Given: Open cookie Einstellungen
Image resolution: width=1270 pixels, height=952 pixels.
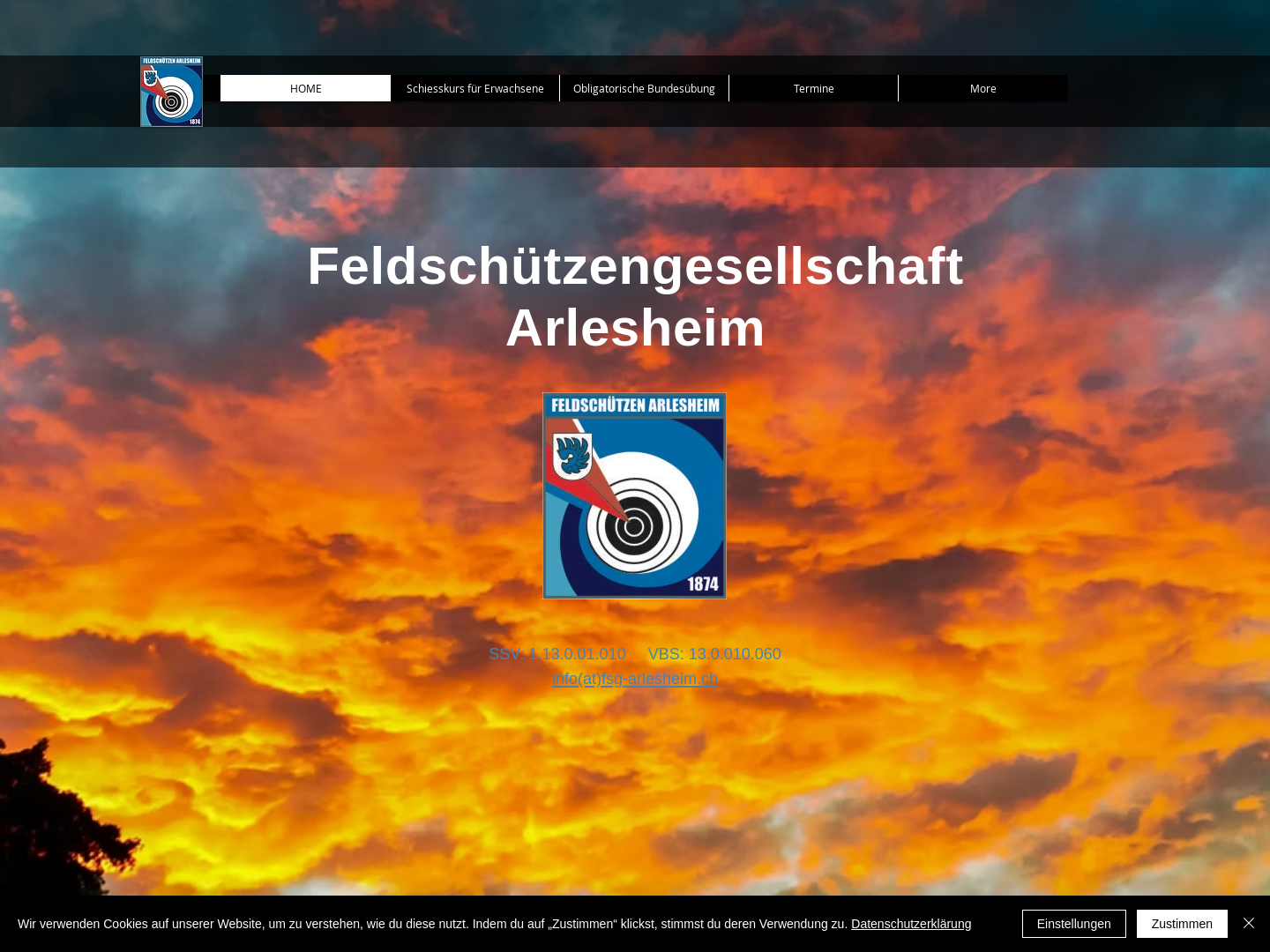Looking at the screenshot, I should (x=1074, y=924).
